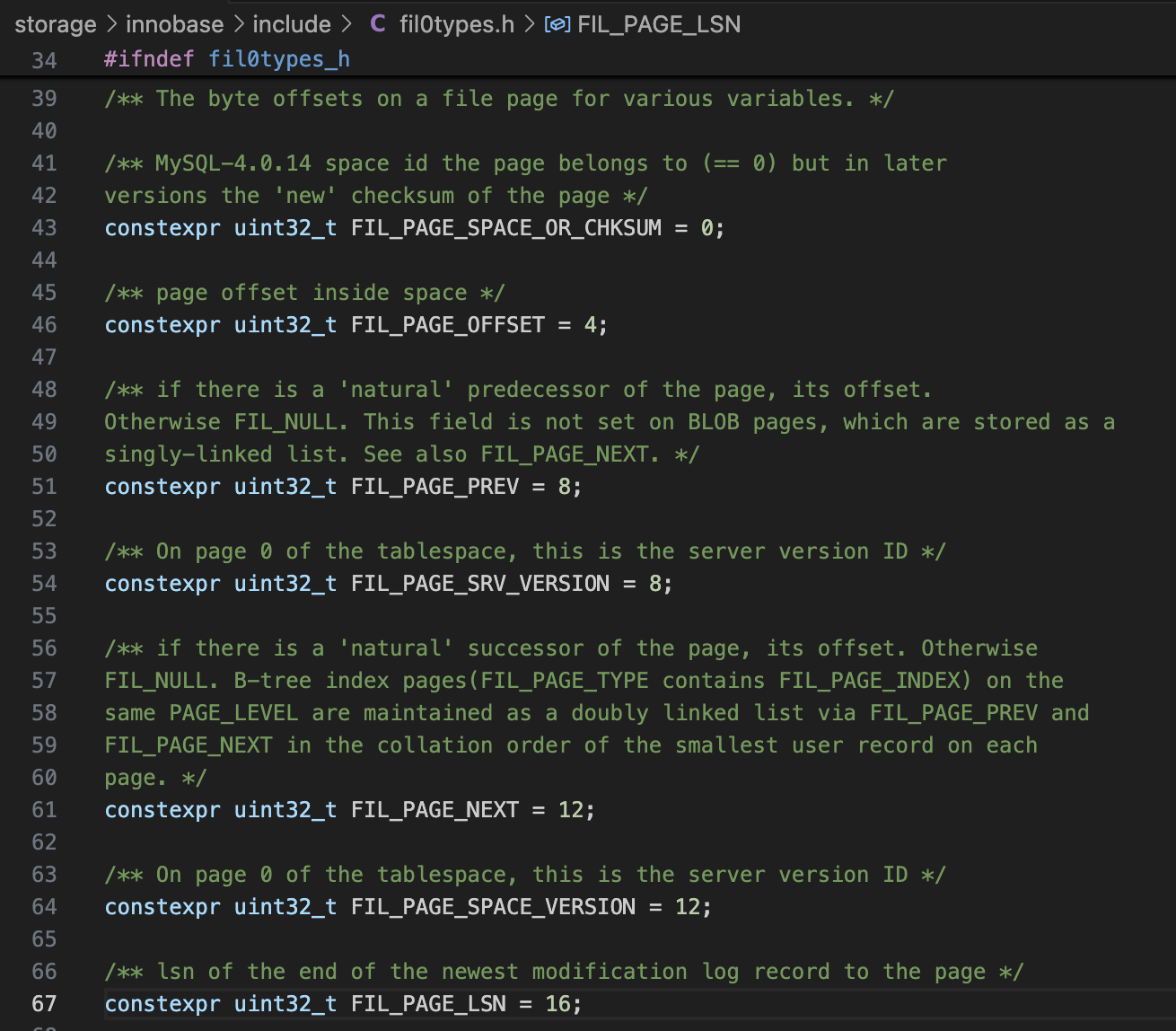Click the C file icon in breadcrumbs
The height and width of the screenshot is (1031, 1176).
378,23
